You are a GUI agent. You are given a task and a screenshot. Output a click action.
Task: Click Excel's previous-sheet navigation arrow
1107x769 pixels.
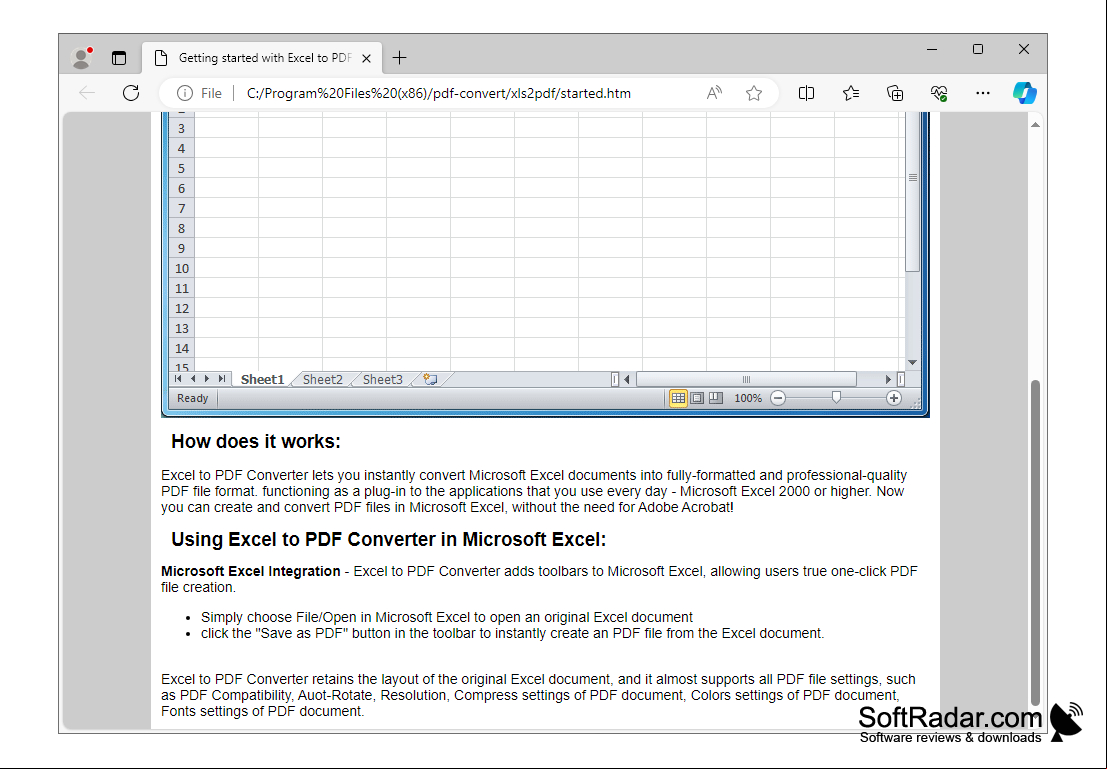click(x=193, y=379)
